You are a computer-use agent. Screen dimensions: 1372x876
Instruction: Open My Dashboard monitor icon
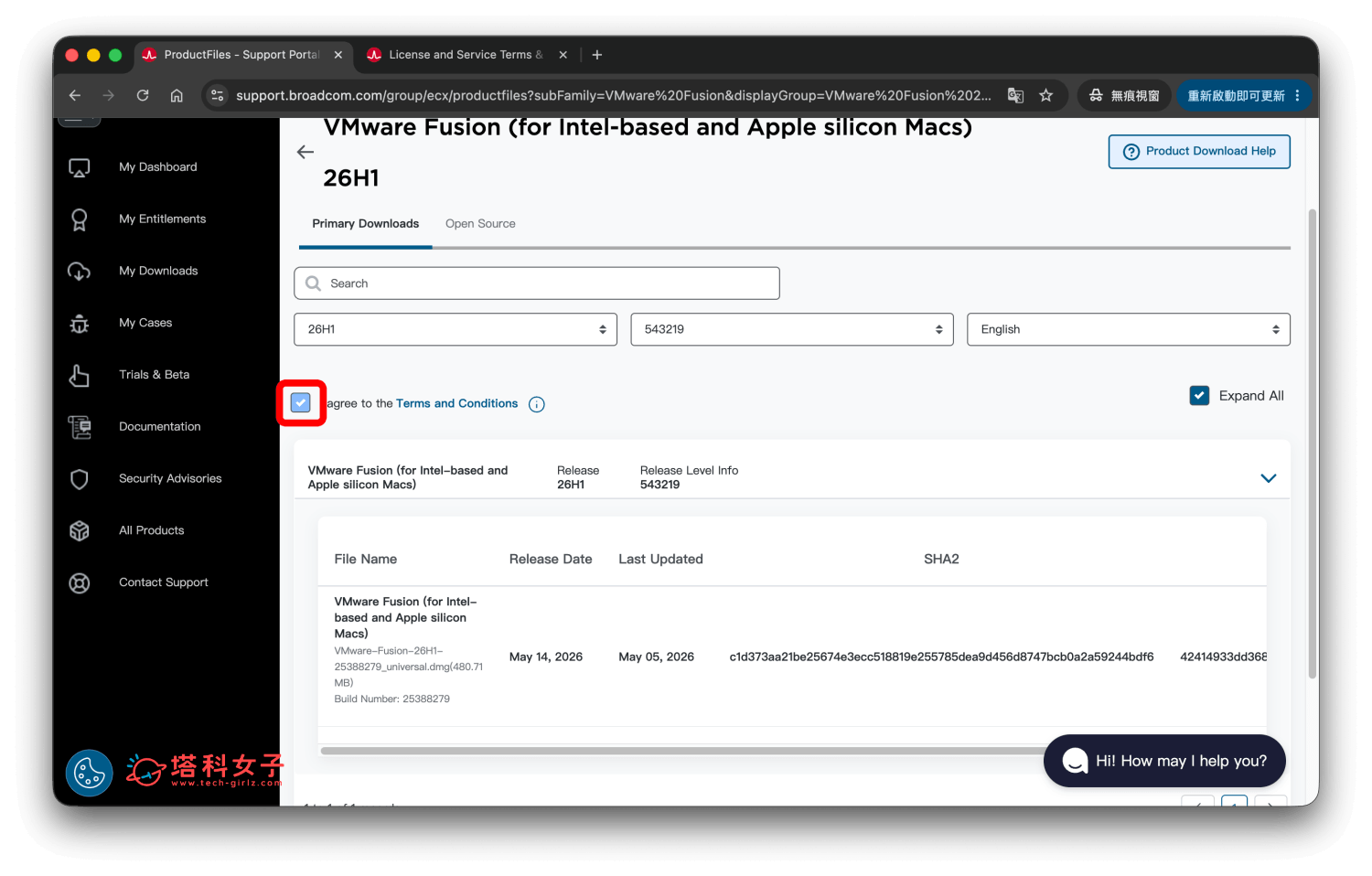click(80, 167)
